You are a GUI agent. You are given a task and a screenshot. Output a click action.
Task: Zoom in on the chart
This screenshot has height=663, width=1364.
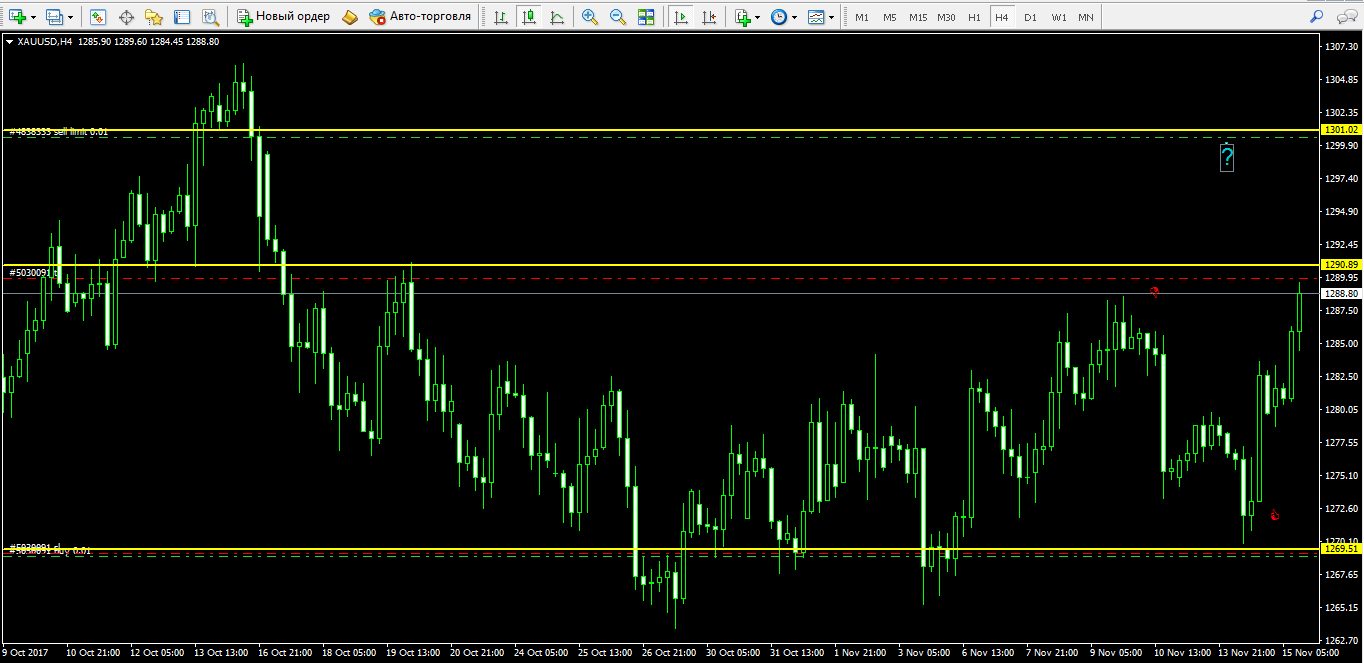click(590, 17)
